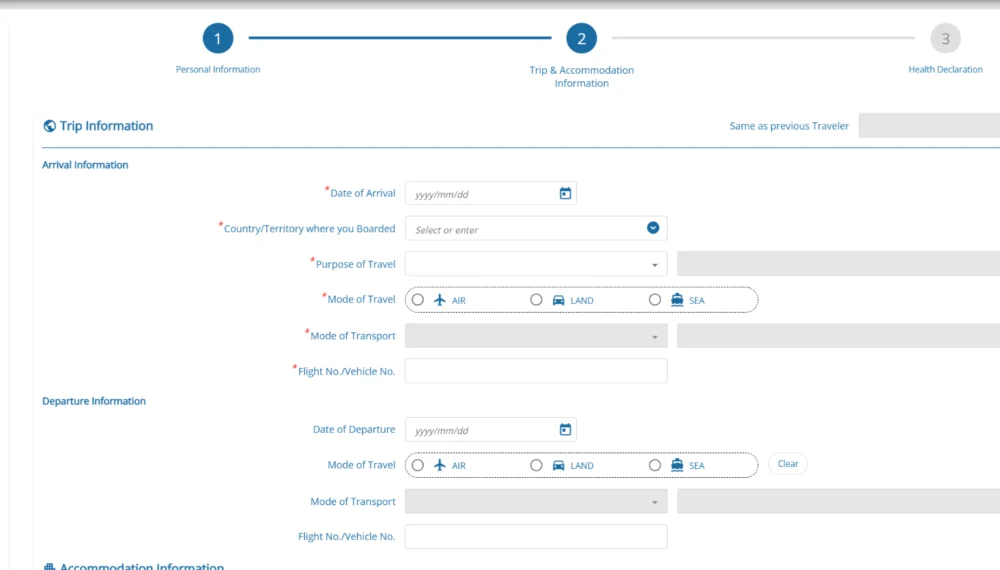Click the Trip Information section title
The width and height of the screenshot is (1000, 570).
coord(106,126)
